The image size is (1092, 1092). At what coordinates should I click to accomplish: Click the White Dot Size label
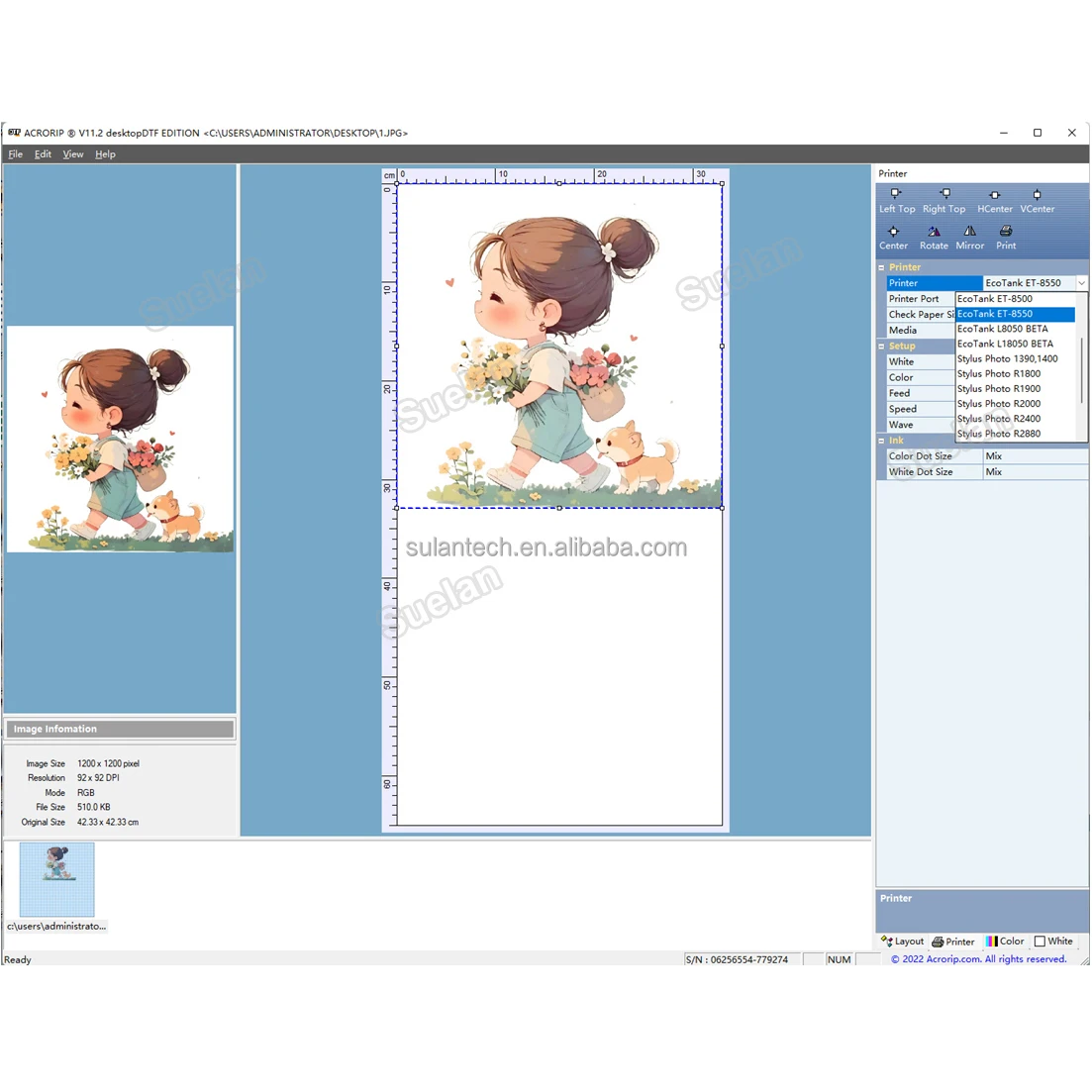click(921, 472)
